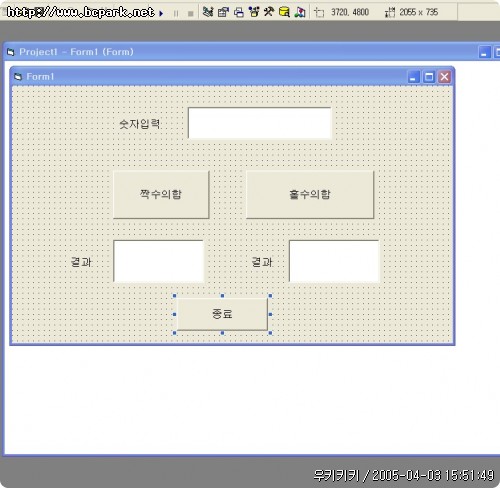This screenshot has width=500, height=488.
Task: Click the 짝수의합 button on Form1
Action: (x=161, y=195)
